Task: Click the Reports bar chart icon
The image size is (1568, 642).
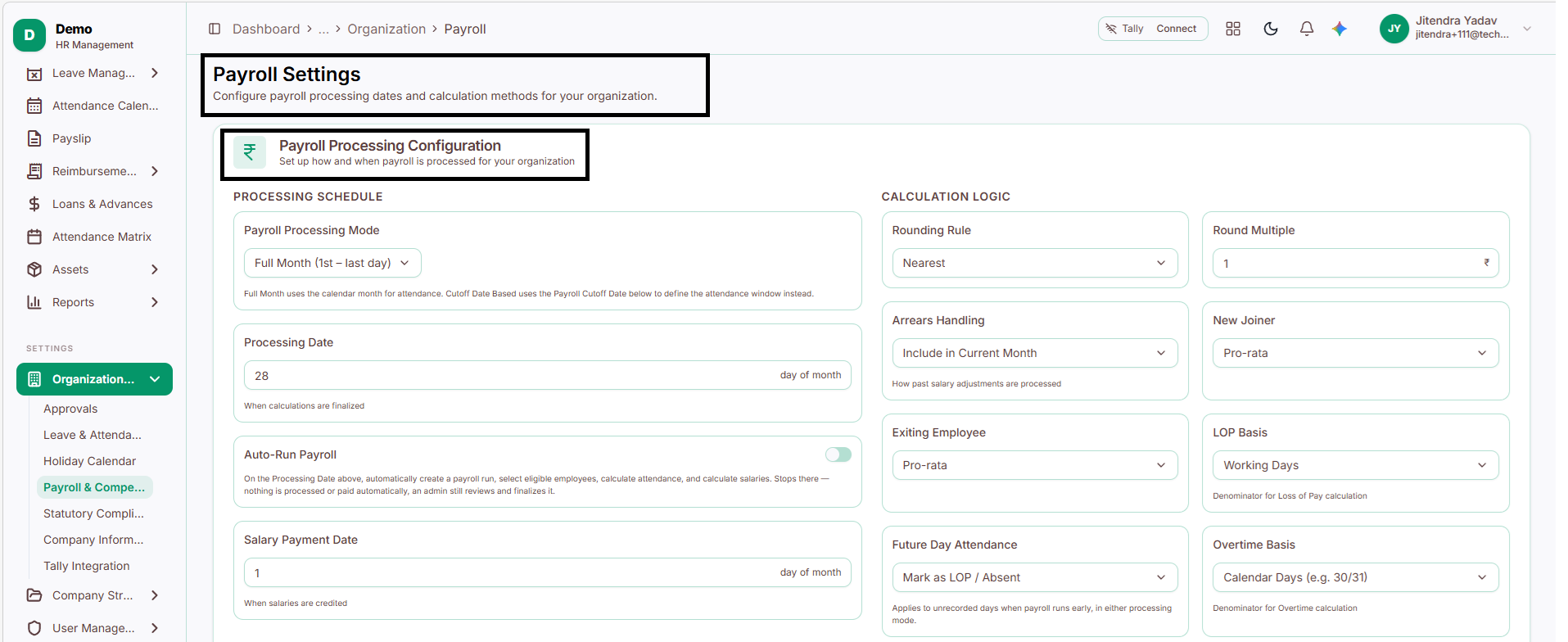Action: pos(34,302)
